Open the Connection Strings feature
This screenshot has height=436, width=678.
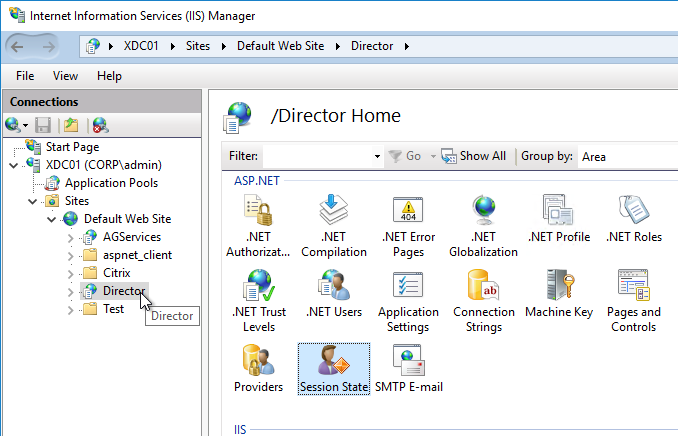483,301
